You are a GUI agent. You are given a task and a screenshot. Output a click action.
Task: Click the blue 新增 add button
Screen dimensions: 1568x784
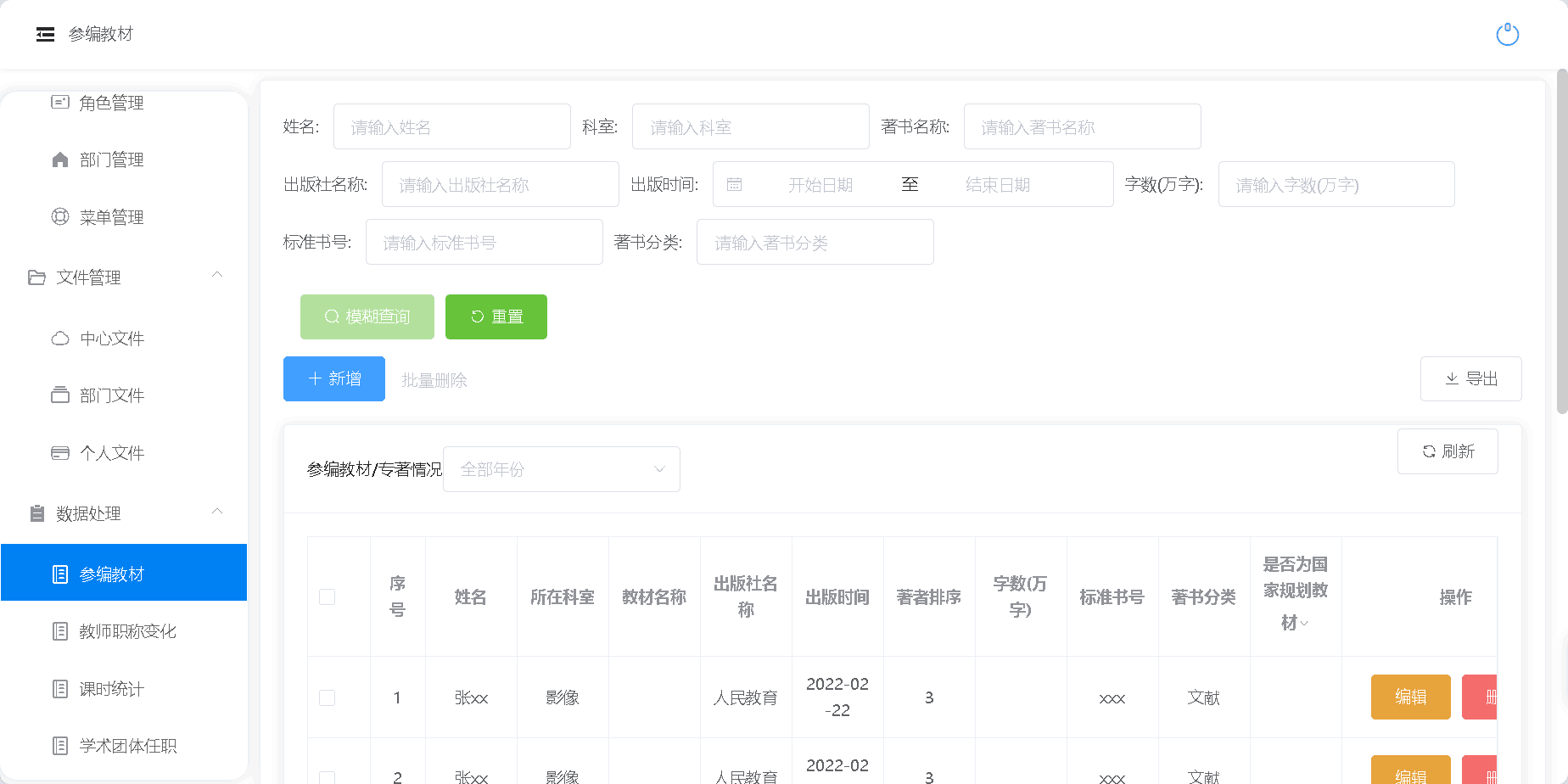(334, 378)
